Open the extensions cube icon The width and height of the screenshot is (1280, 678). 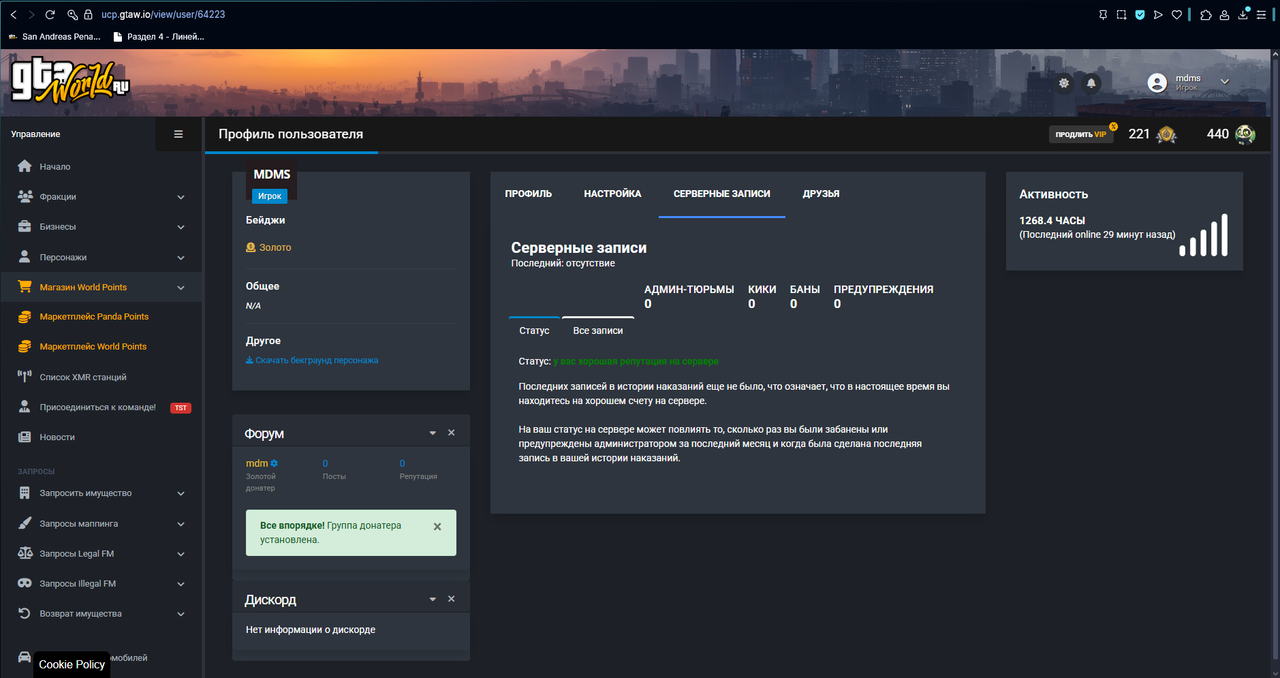point(1206,15)
